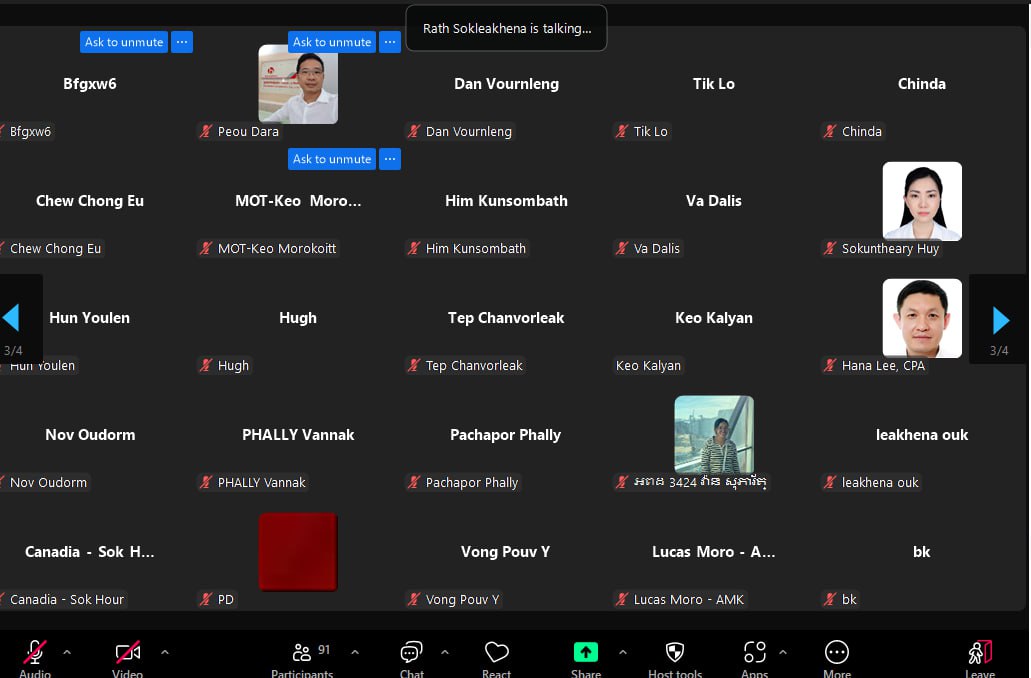Click muted mic icon beside bk
The width and height of the screenshot is (1031, 678).
tap(830, 600)
